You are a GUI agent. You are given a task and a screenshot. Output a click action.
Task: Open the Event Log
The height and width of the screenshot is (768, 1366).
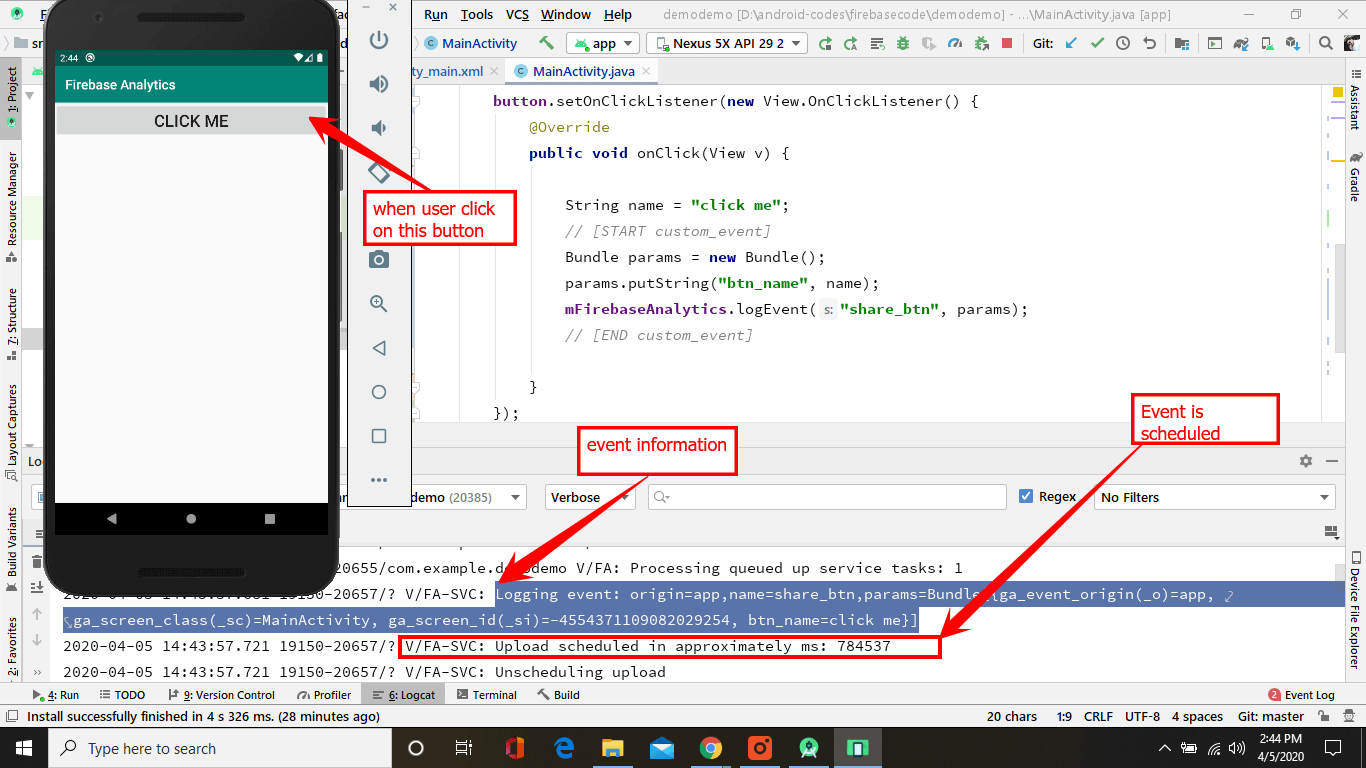[x=1301, y=695]
